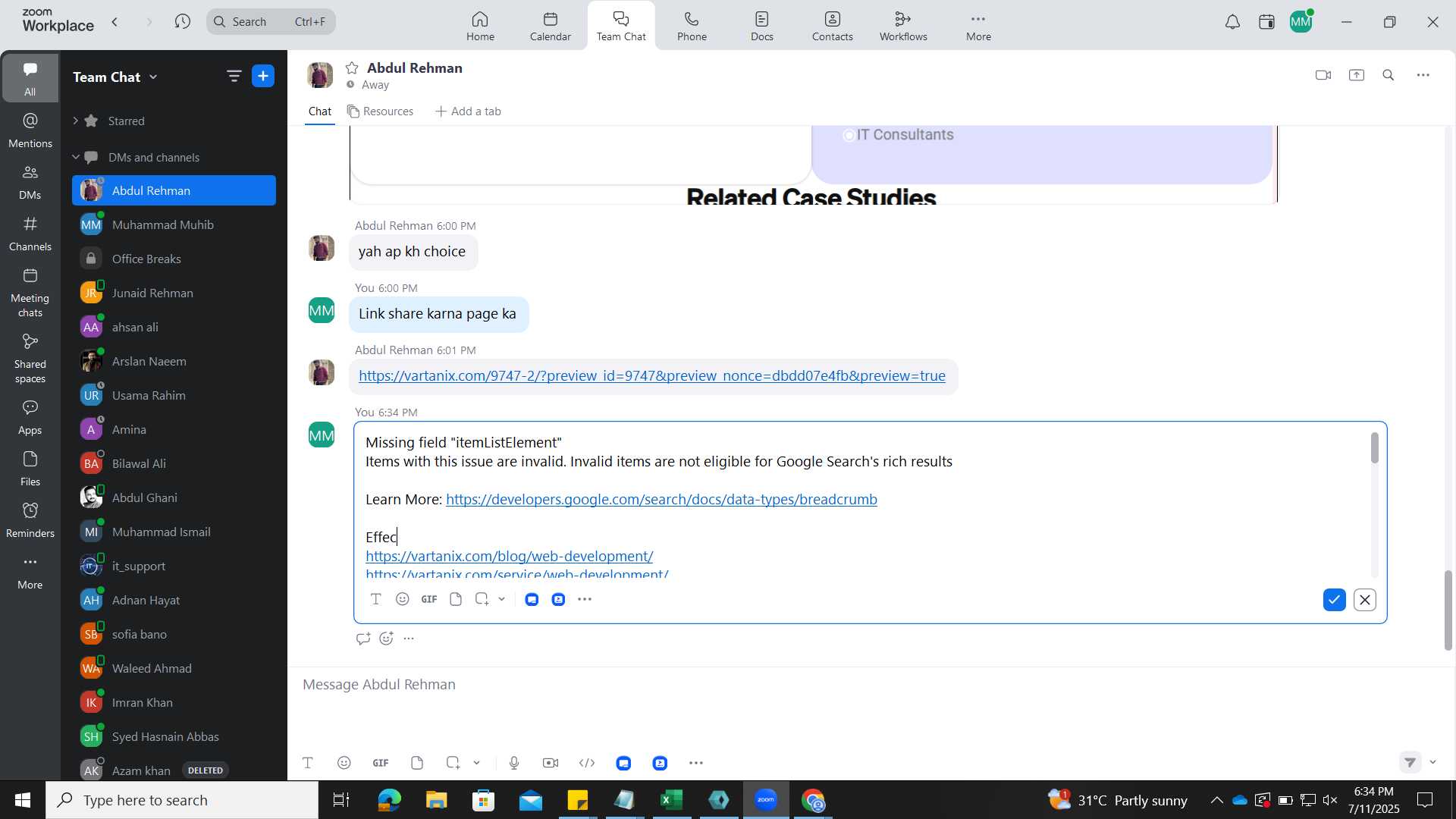Open the Calendar tab
Image resolution: width=1456 pixels, height=819 pixels.
click(x=551, y=26)
